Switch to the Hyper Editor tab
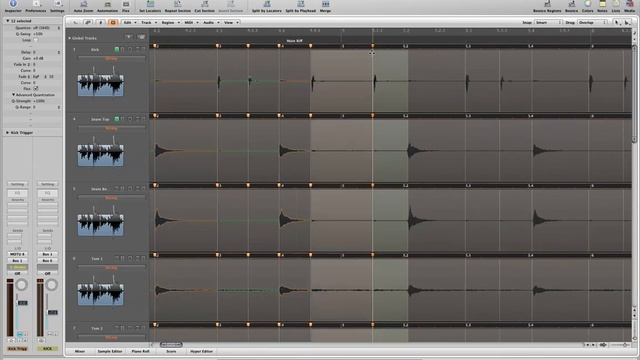Viewport: 640px width, 360px height. pos(202,351)
